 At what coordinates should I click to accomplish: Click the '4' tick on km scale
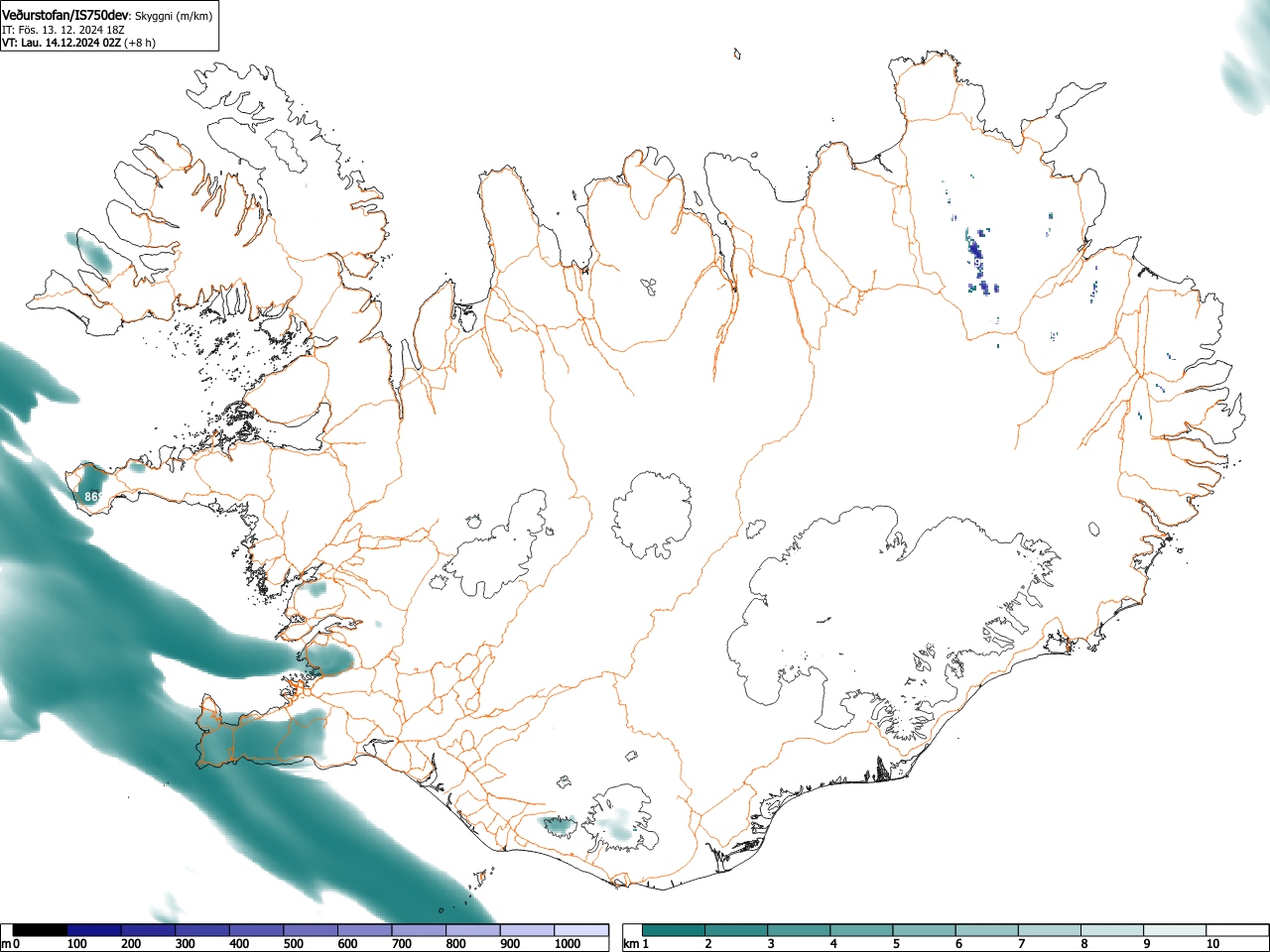[x=834, y=944]
